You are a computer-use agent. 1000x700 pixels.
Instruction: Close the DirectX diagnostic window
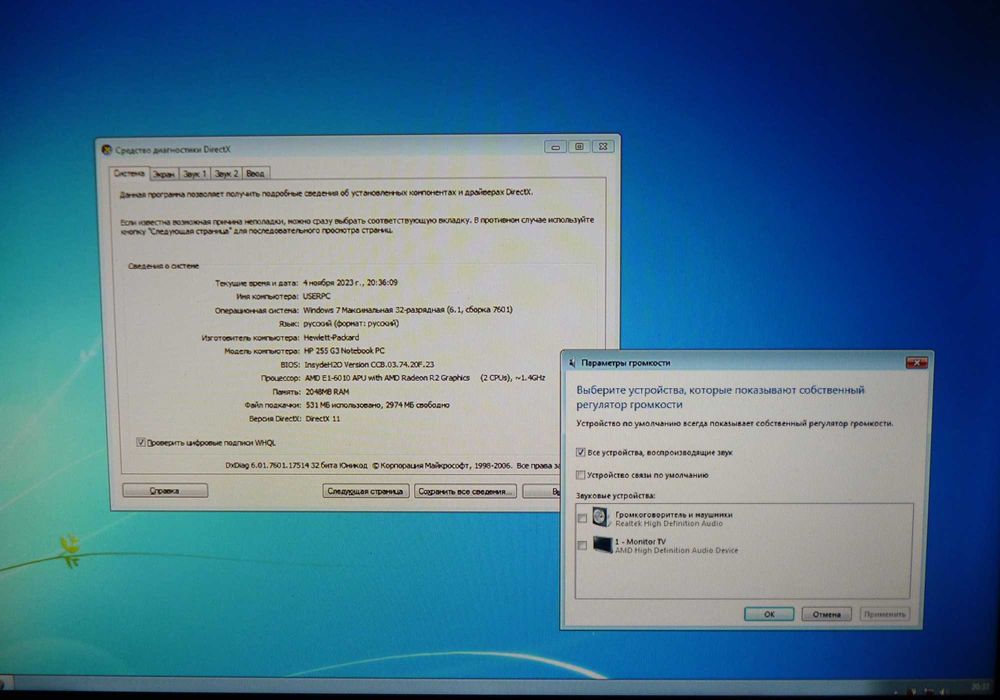(x=603, y=147)
